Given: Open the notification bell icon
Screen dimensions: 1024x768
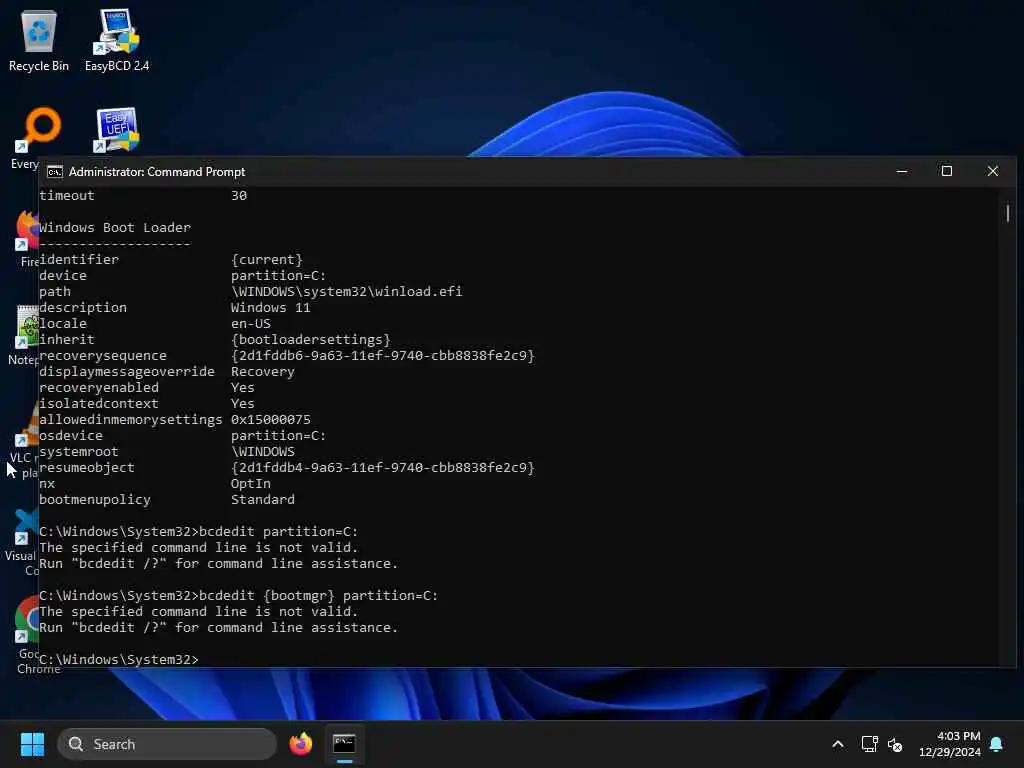Looking at the screenshot, I should (x=997, y=744).
